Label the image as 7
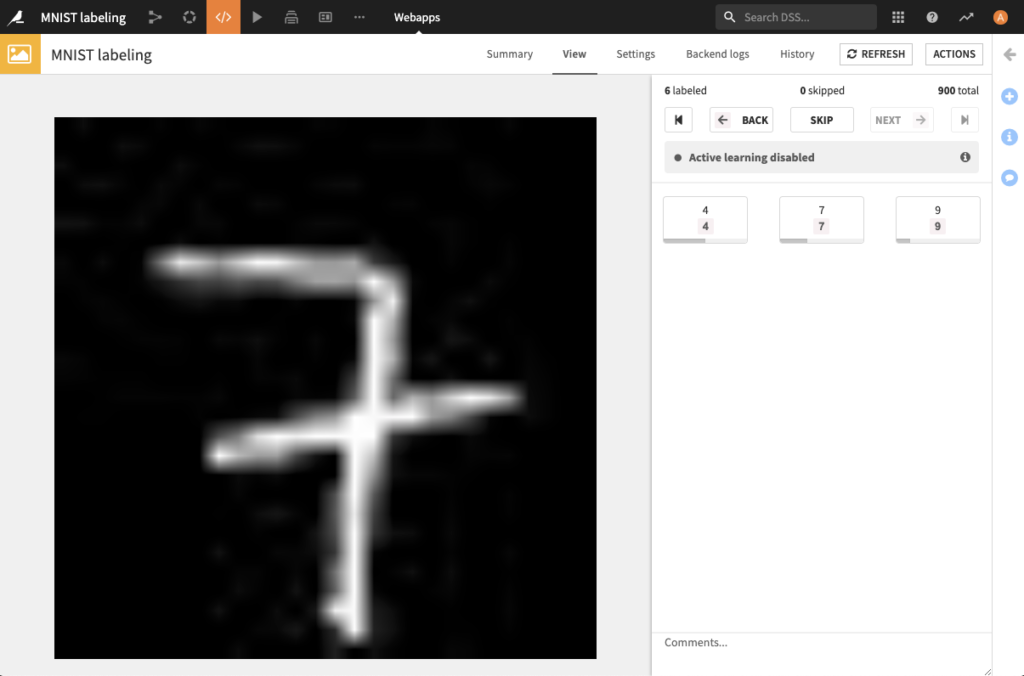 tap(821, 219)
